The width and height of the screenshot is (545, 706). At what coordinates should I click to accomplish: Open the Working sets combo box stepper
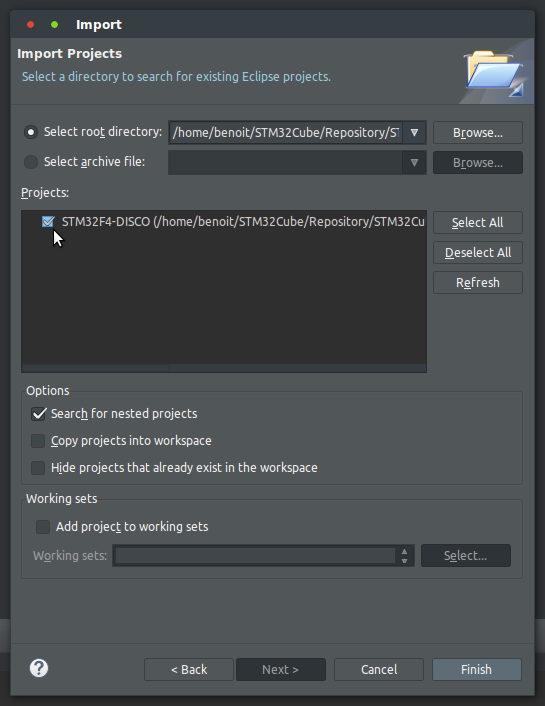(404, 556)
